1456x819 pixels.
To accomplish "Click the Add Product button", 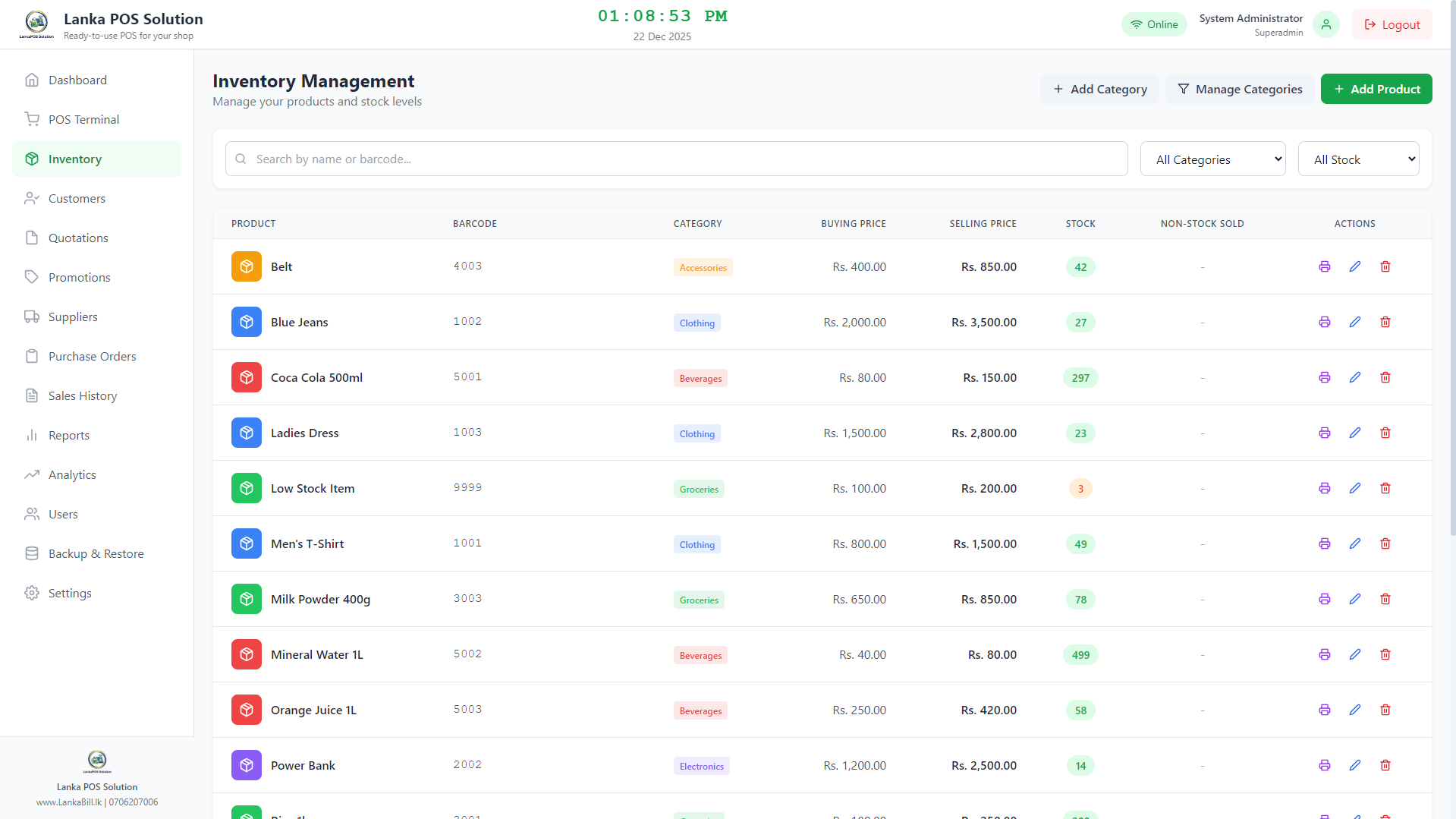I will tap(1376, 89).
